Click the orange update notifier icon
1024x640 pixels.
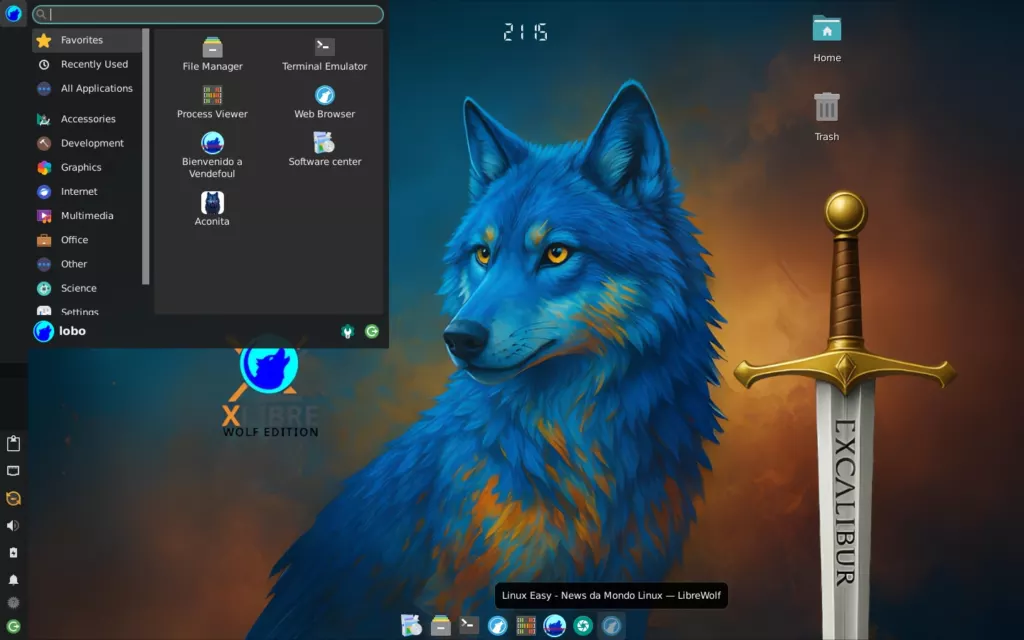click(x=13, y=498)
